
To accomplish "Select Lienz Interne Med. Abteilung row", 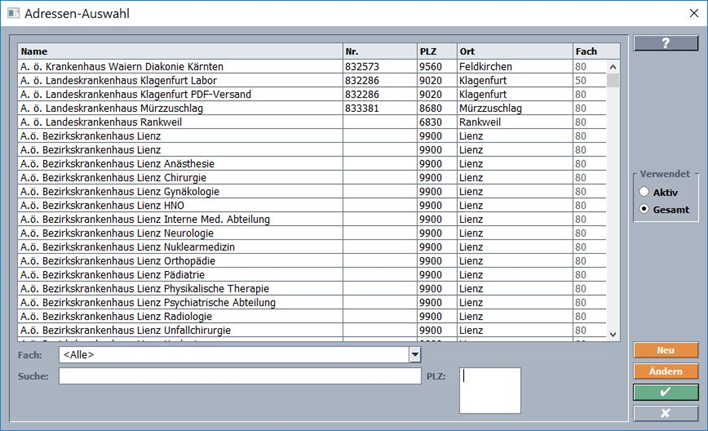I will [312, 219].
